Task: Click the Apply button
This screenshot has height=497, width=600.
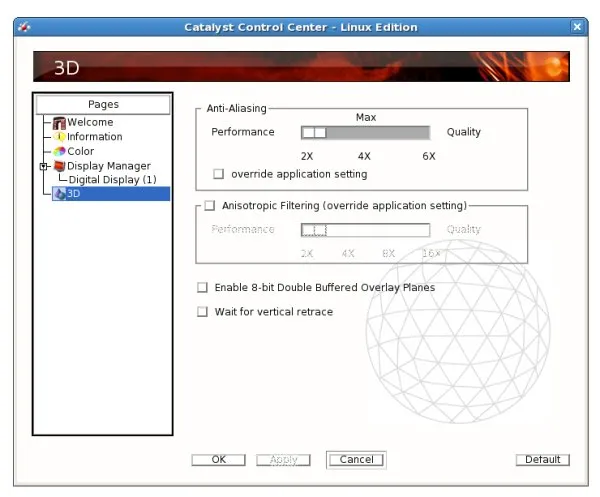Action: point(284,460)
